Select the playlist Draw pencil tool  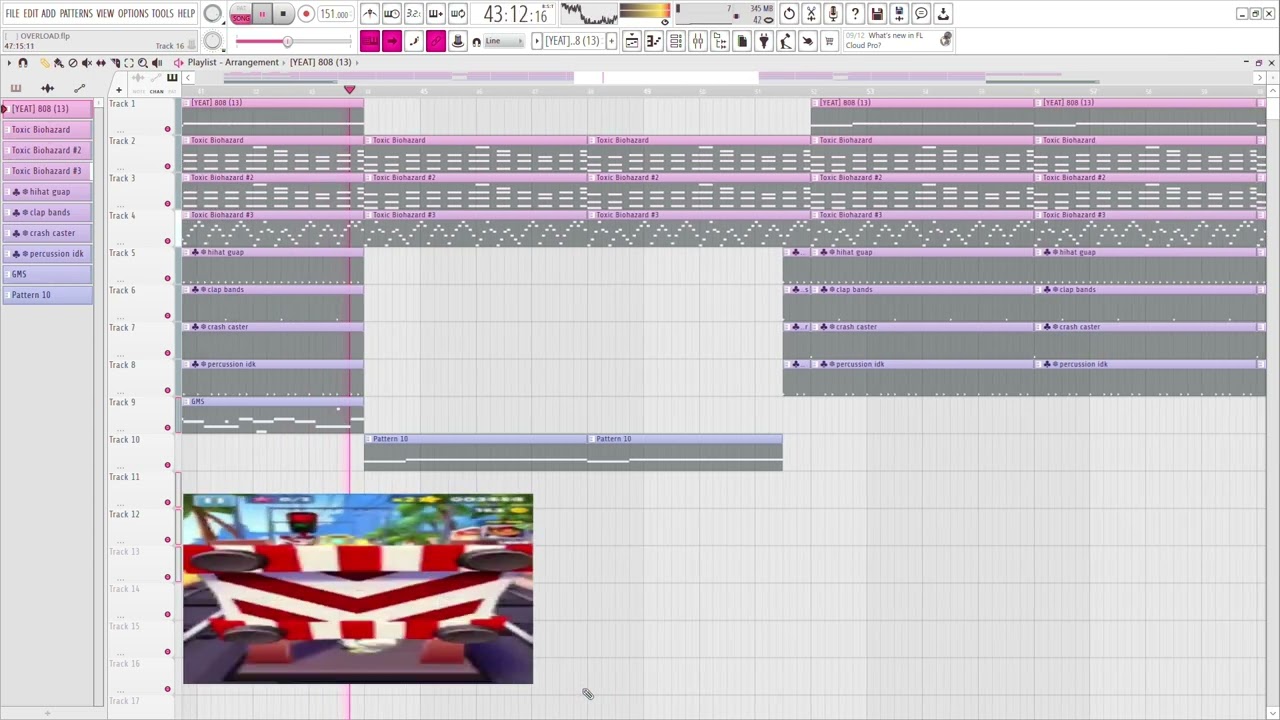(45, 63)
